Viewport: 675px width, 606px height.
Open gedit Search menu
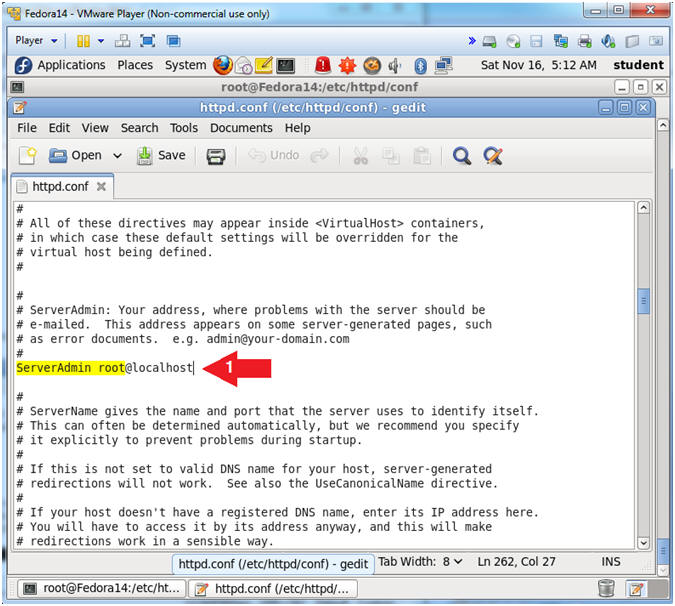(x=139, y=128)
